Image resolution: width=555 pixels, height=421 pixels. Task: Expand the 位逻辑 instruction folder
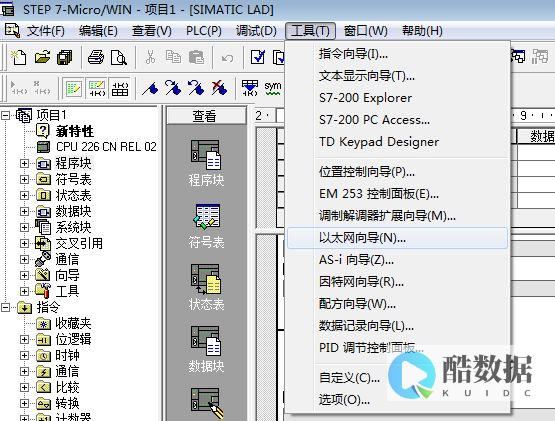click(x=24, y=339)
